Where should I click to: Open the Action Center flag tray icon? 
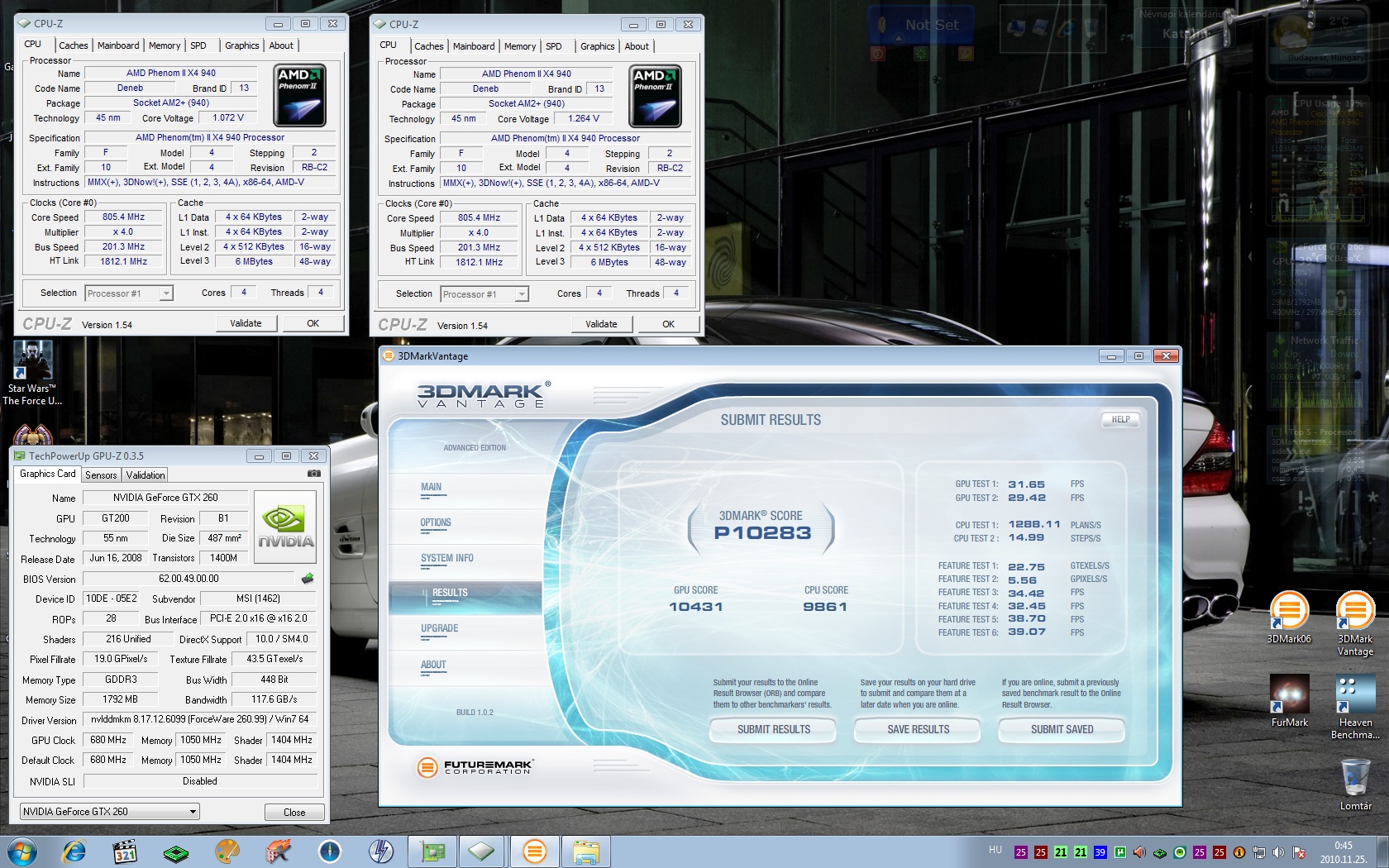[1299, 852]
